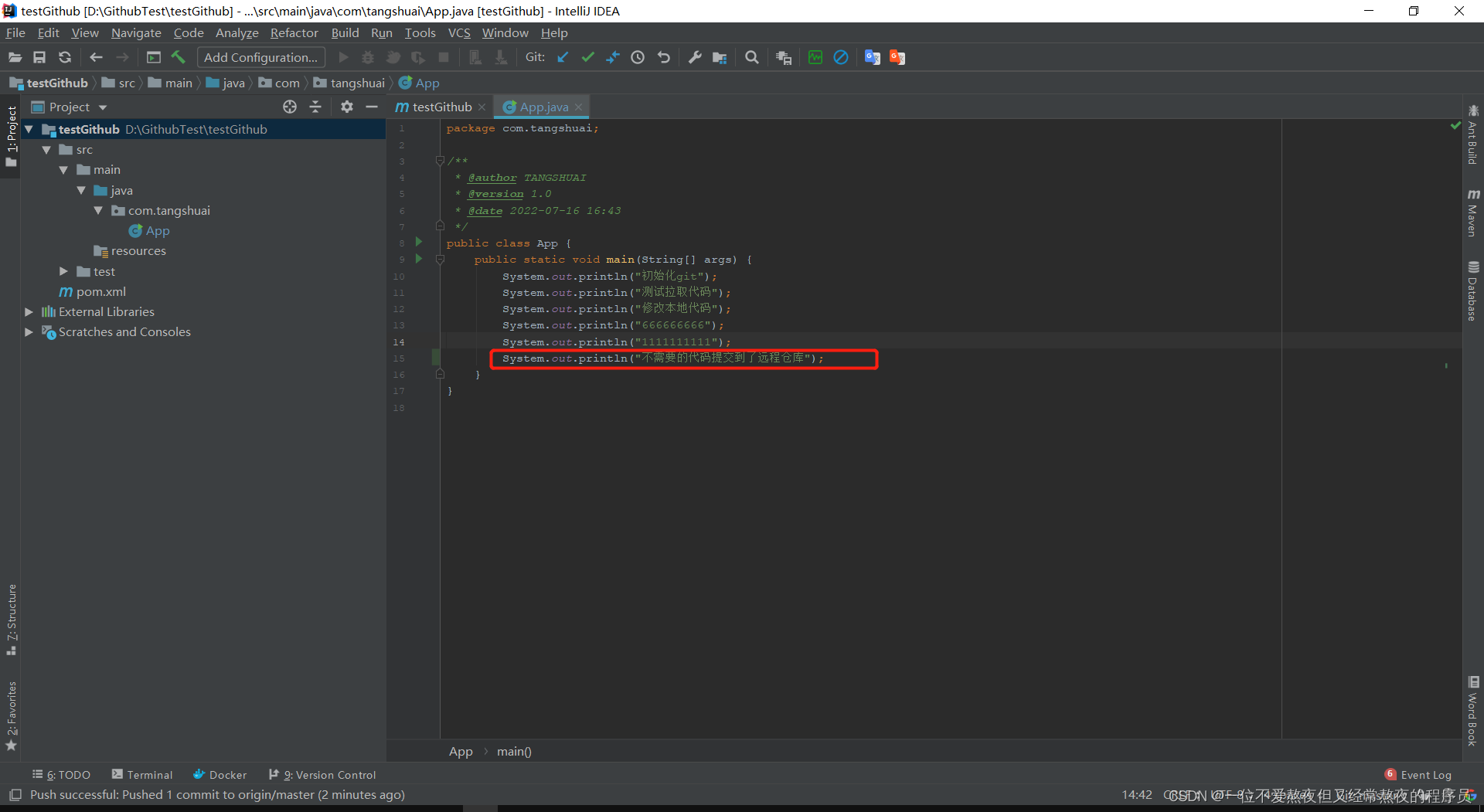Image resolution: width=1484 pixels, height=812 pixels.
Task: Collapse the src folder arrow
Action: pyautogui.click(x=46, y=150)
